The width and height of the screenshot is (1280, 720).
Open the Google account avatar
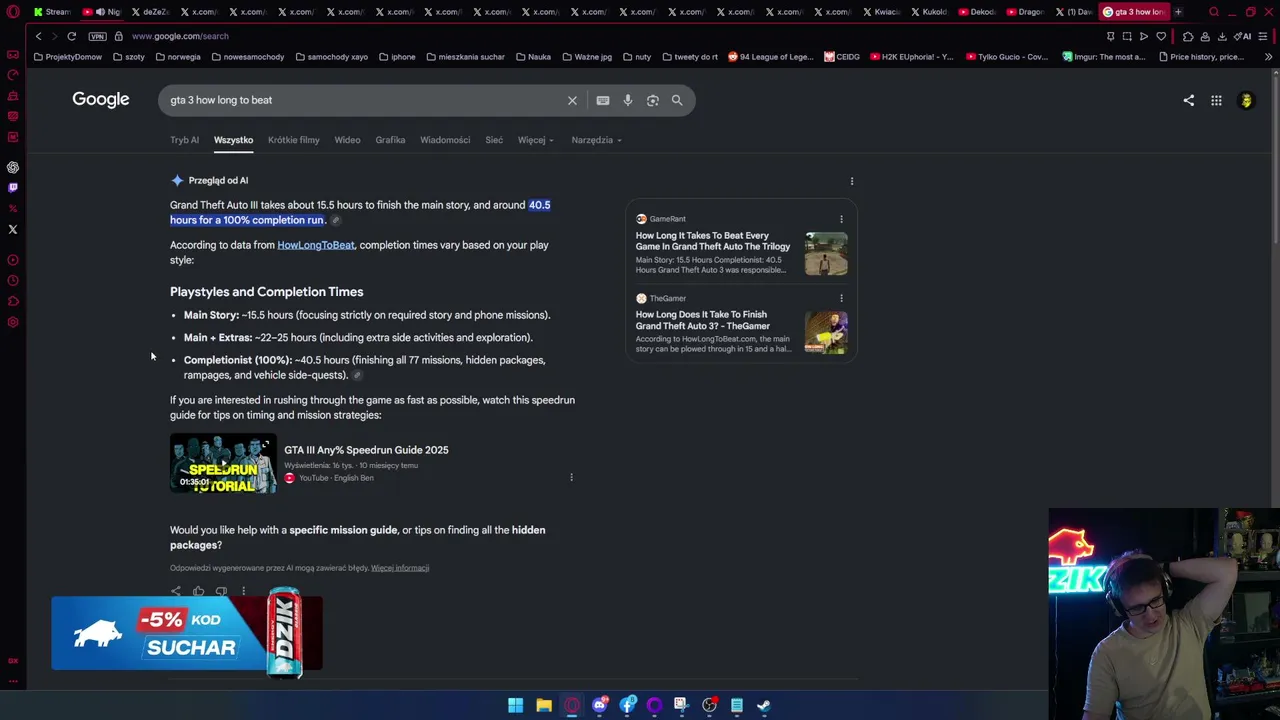point(1246,100)
